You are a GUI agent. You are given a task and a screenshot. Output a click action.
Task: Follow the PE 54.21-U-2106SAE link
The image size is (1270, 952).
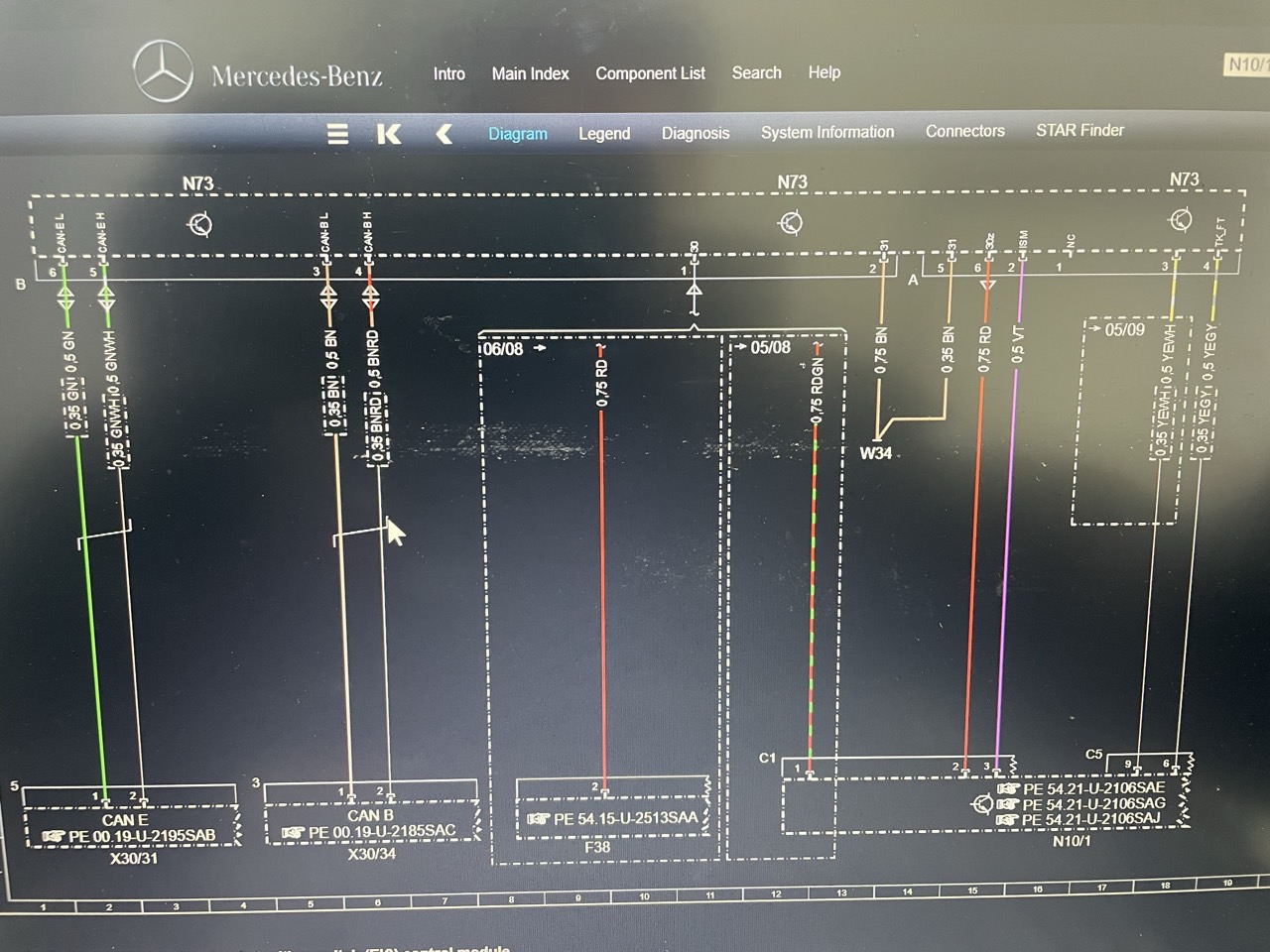click(x=1094, y=788)
